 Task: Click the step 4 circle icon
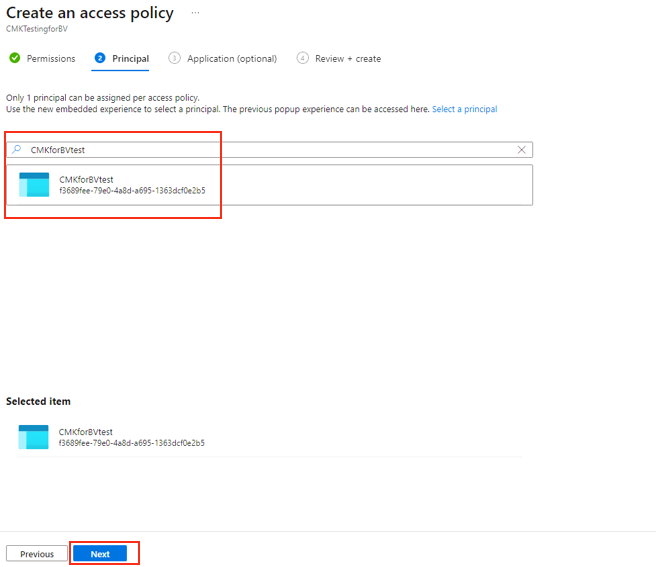tap(302, 58)
